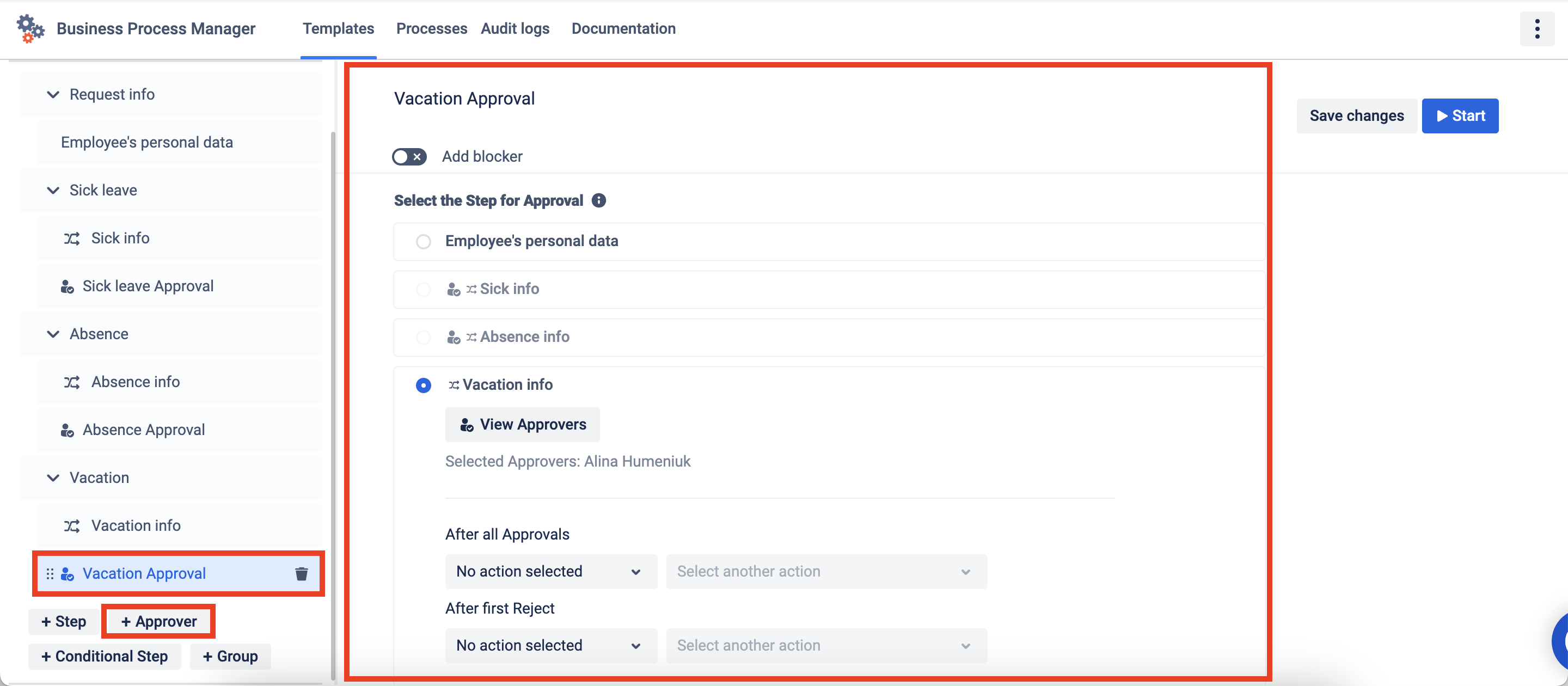Click the info icon next to Select the Step for Approval

tap(598, 200)
